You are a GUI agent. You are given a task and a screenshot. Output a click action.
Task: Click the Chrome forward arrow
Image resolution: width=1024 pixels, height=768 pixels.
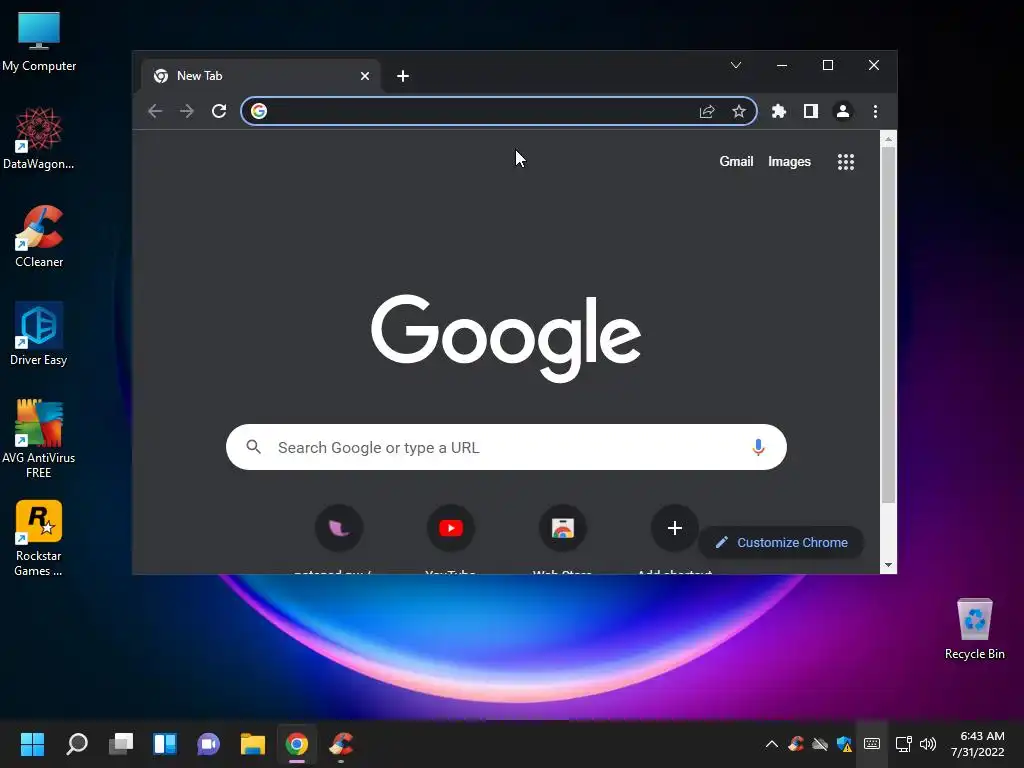(x=187, y=111)
